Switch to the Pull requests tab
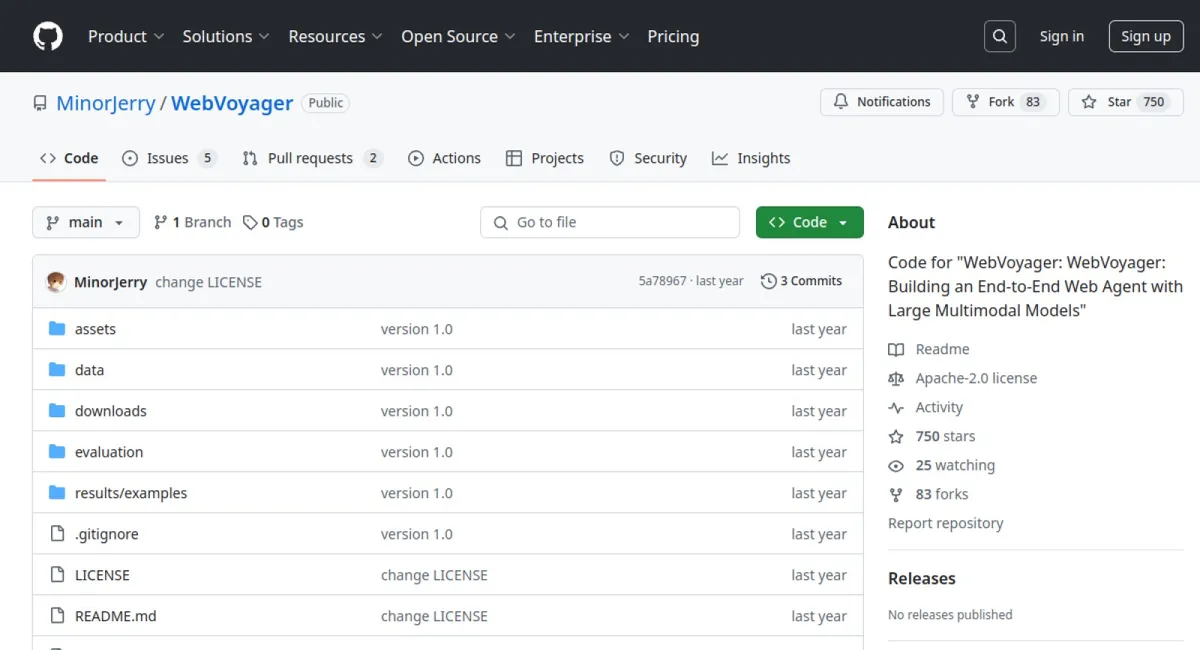 tap(312, 158)
